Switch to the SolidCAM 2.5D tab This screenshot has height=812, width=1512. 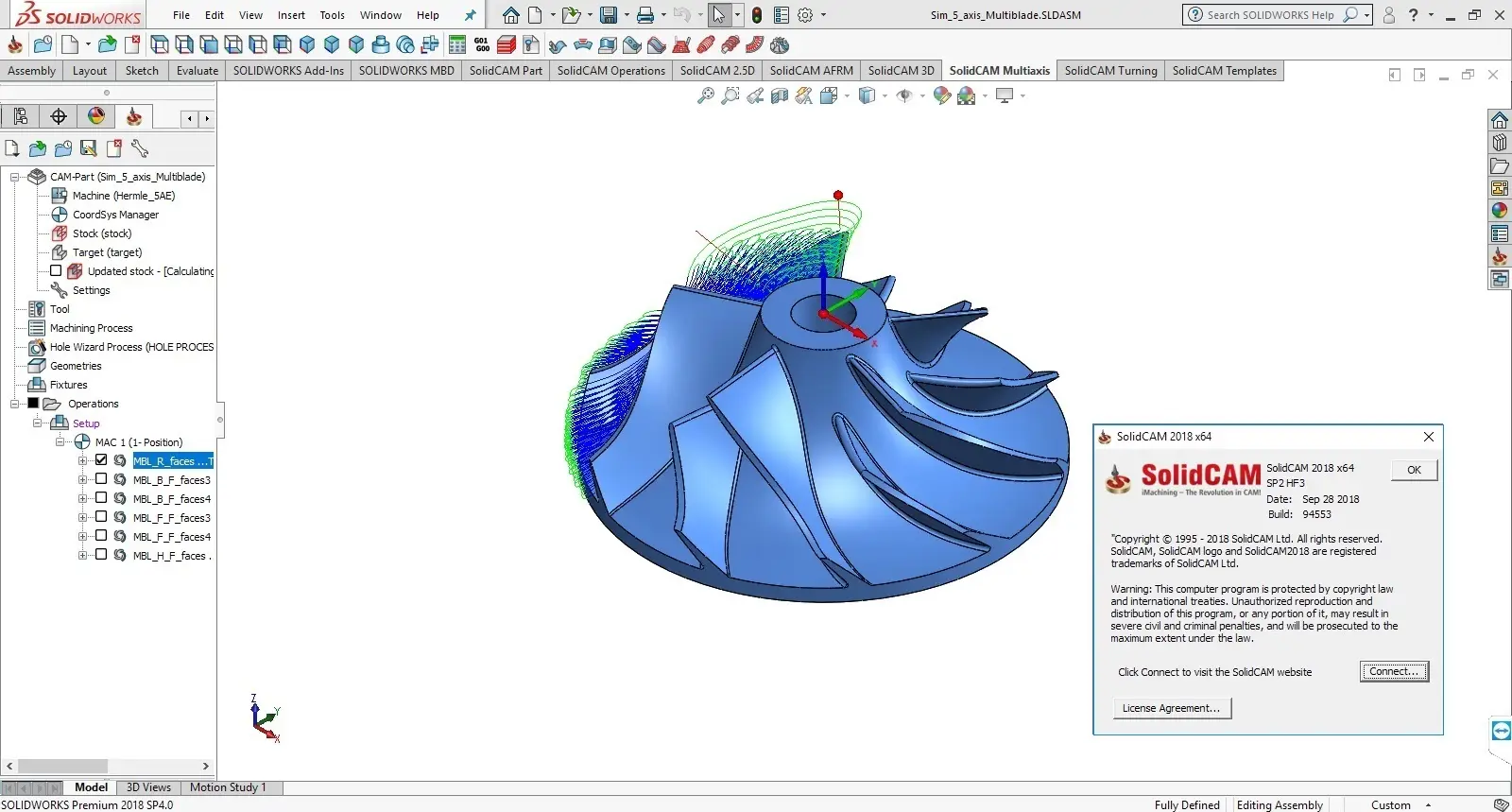click(x=716, y=71)
